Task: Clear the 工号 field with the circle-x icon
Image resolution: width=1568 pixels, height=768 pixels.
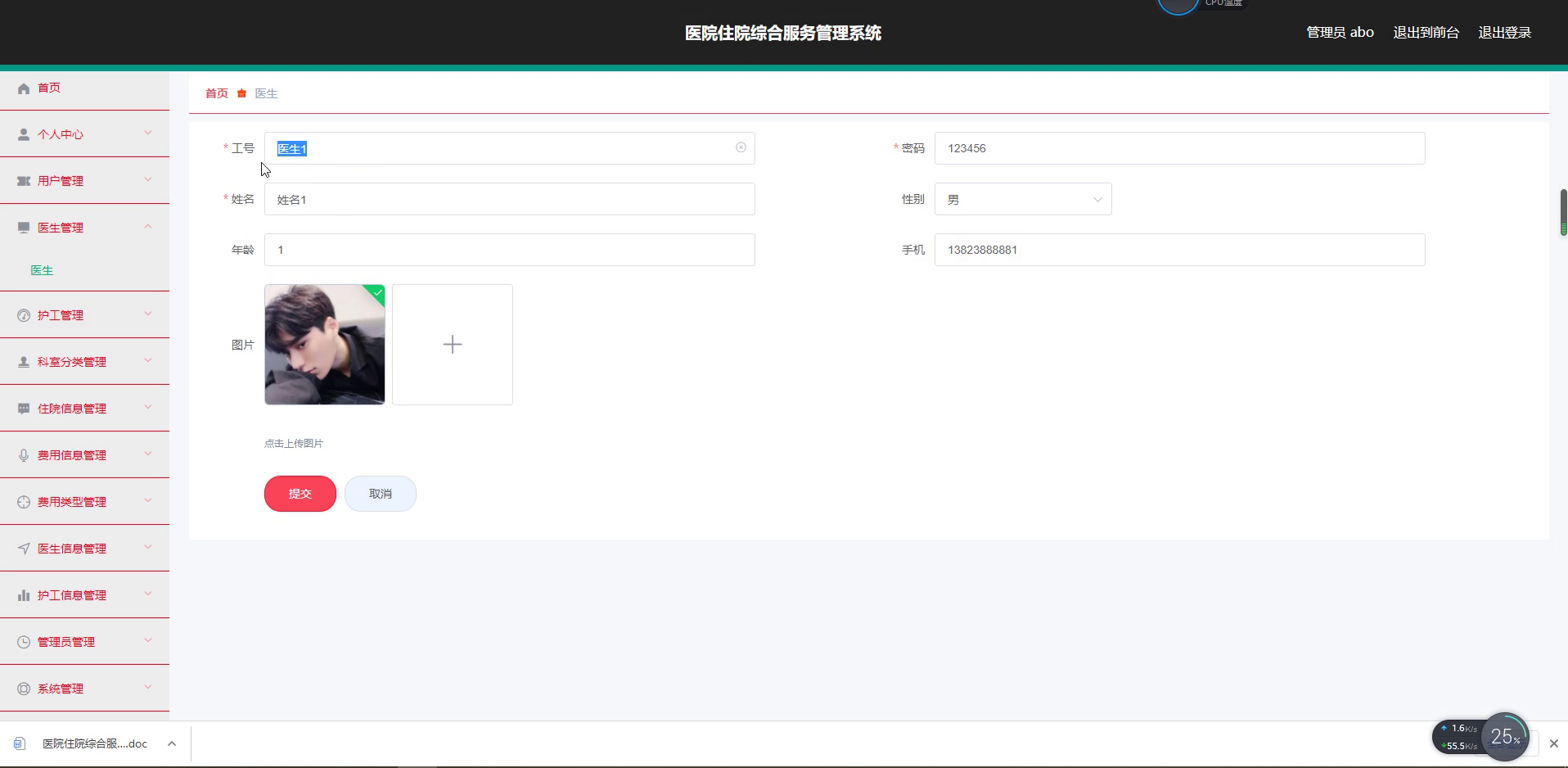Action: [x=741, y=147]
